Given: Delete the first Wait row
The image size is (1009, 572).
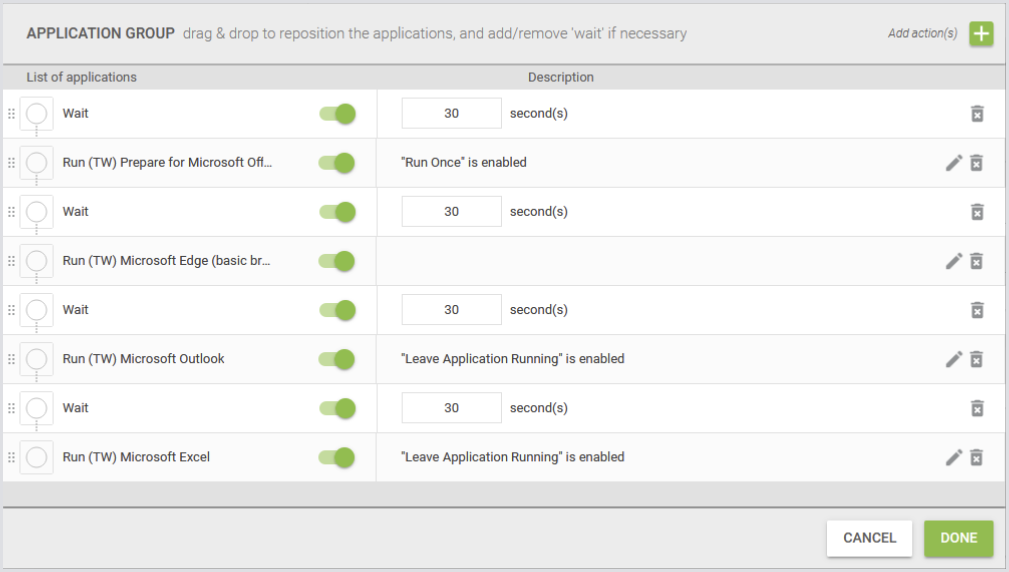Looking at the screenshot, I should click(977, 114).
